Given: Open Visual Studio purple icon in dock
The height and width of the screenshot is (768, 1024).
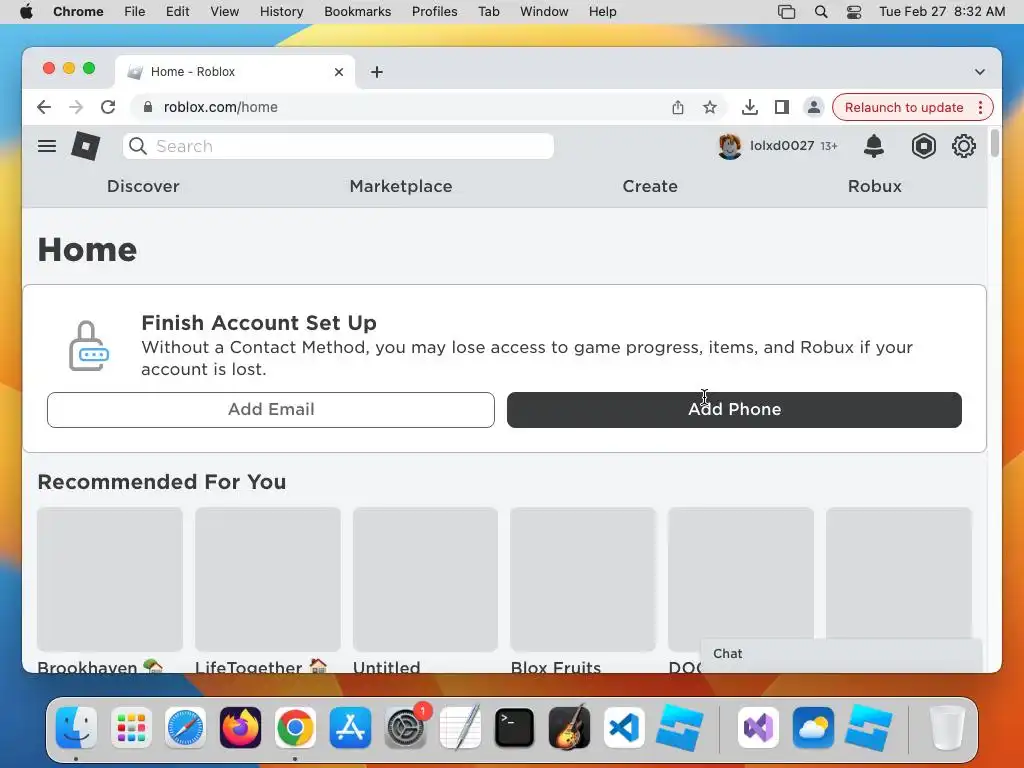Looking at the screenshot, I should (x=758, y=727).
